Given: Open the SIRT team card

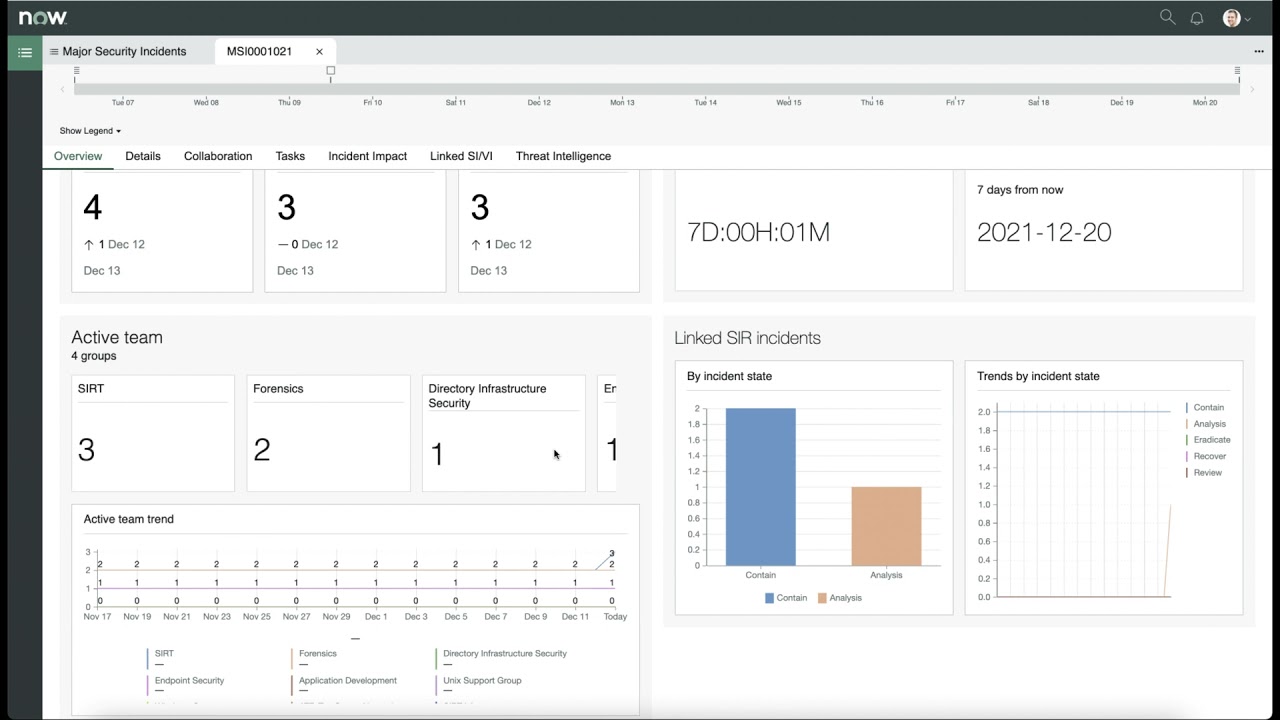Looking at the screenshot, I should [x=153, y=433].
